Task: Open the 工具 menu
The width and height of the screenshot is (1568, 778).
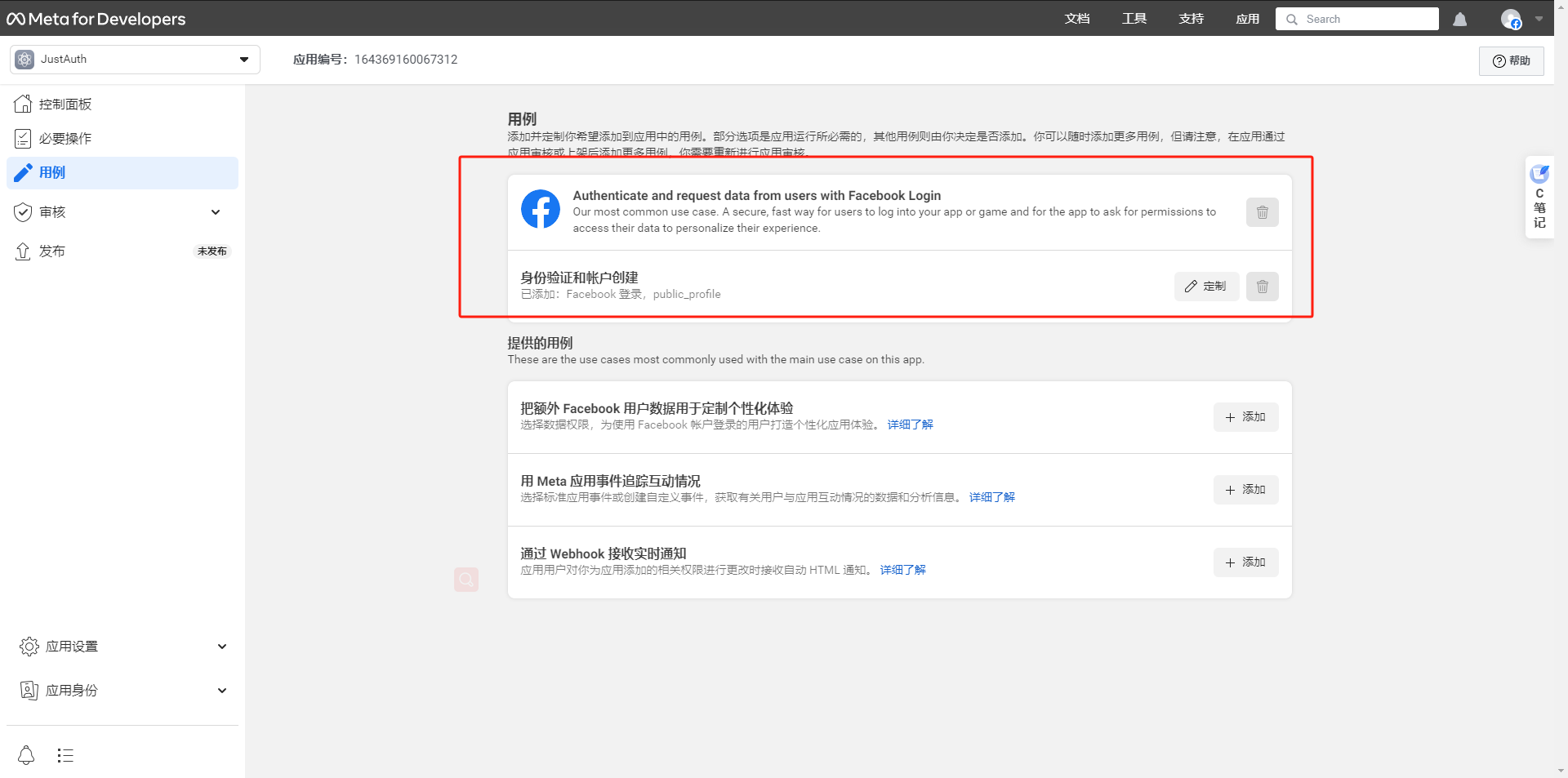Action: (1134, 19)
